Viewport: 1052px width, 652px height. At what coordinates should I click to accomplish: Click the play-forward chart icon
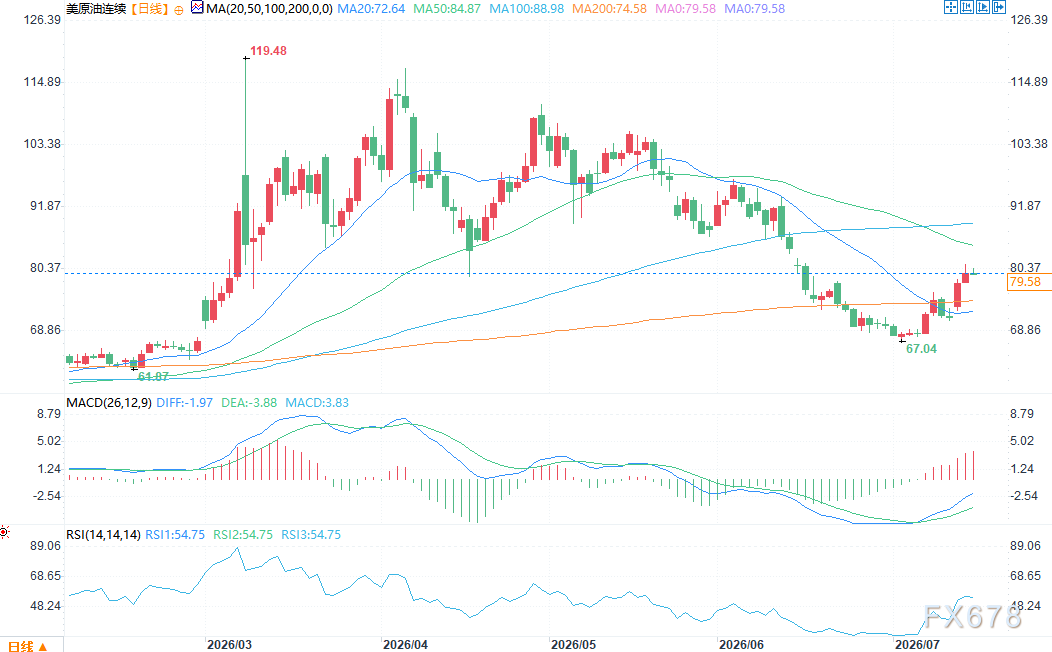pos(983,7)
